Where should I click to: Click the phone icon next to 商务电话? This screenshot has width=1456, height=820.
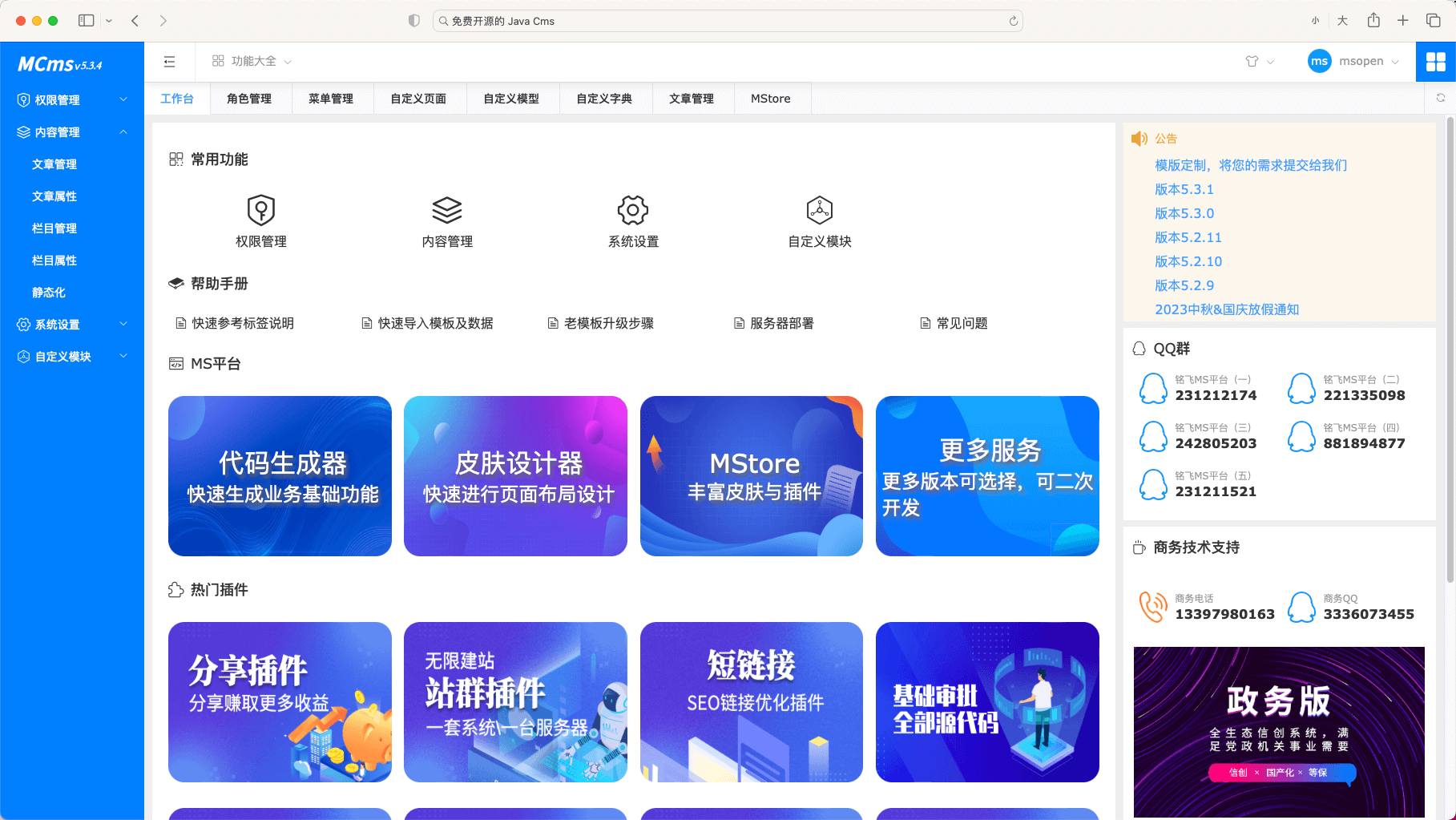(x=1152, y=605)
